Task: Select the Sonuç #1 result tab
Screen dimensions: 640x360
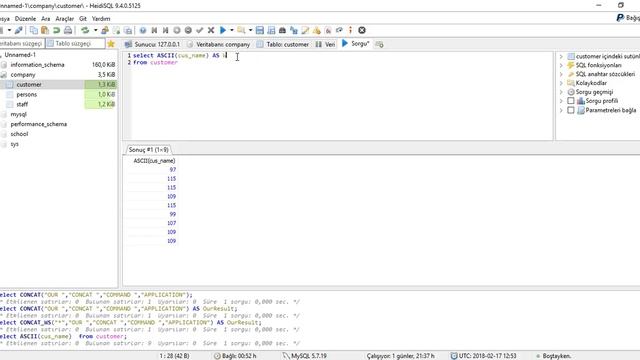Action: point(149,150)
